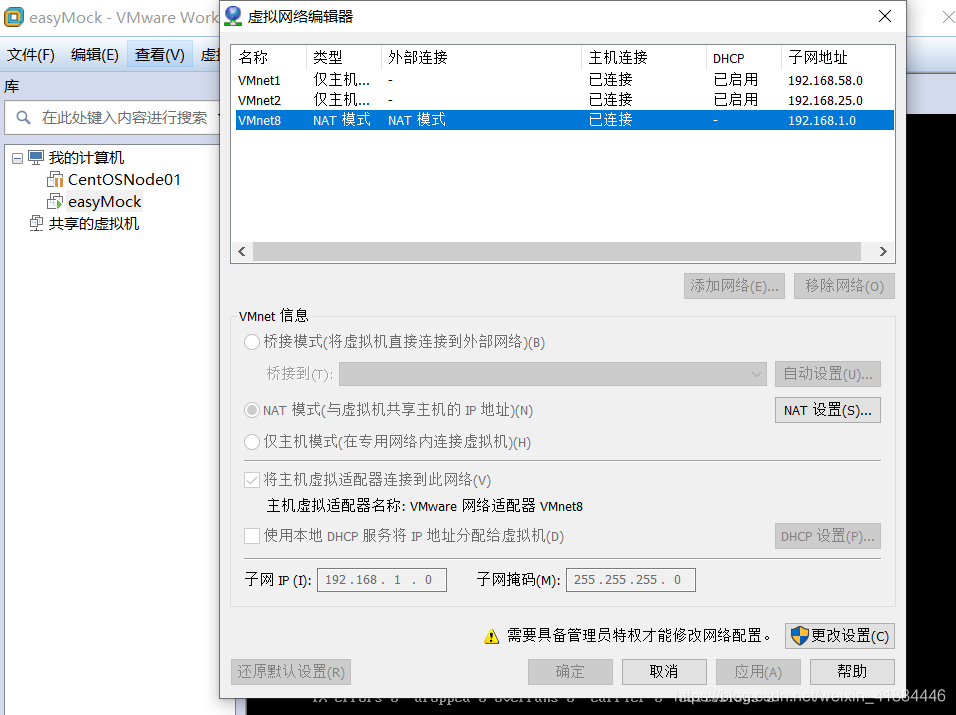Click subnet address 192.168.25.0 cell

pos(826,101)
